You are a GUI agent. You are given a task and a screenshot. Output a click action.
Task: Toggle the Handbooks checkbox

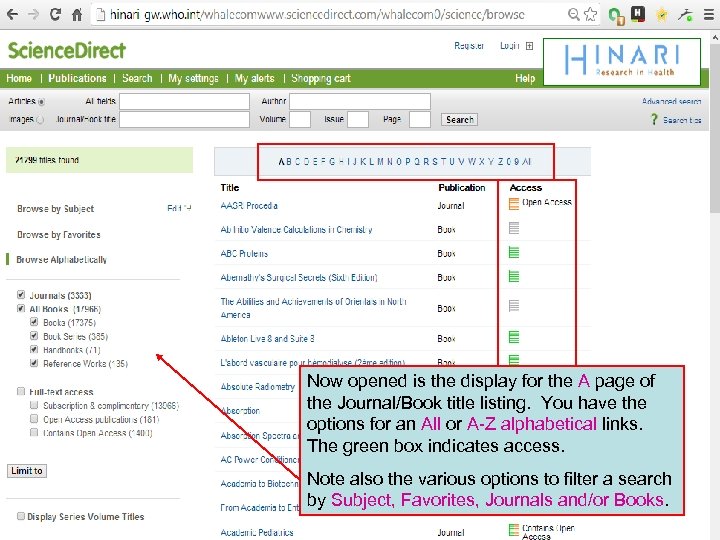coord(34,349)
